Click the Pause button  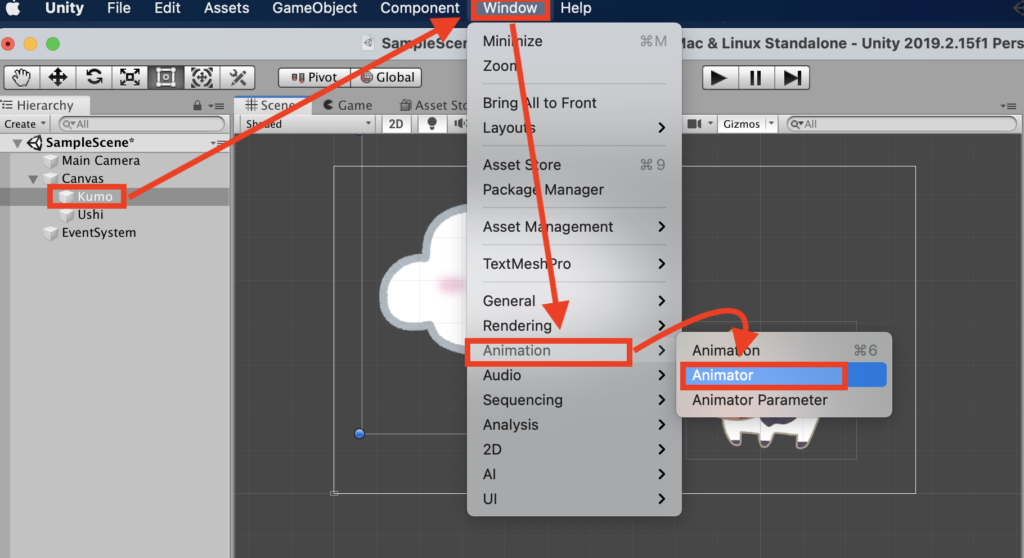click(x=756, y=78)
